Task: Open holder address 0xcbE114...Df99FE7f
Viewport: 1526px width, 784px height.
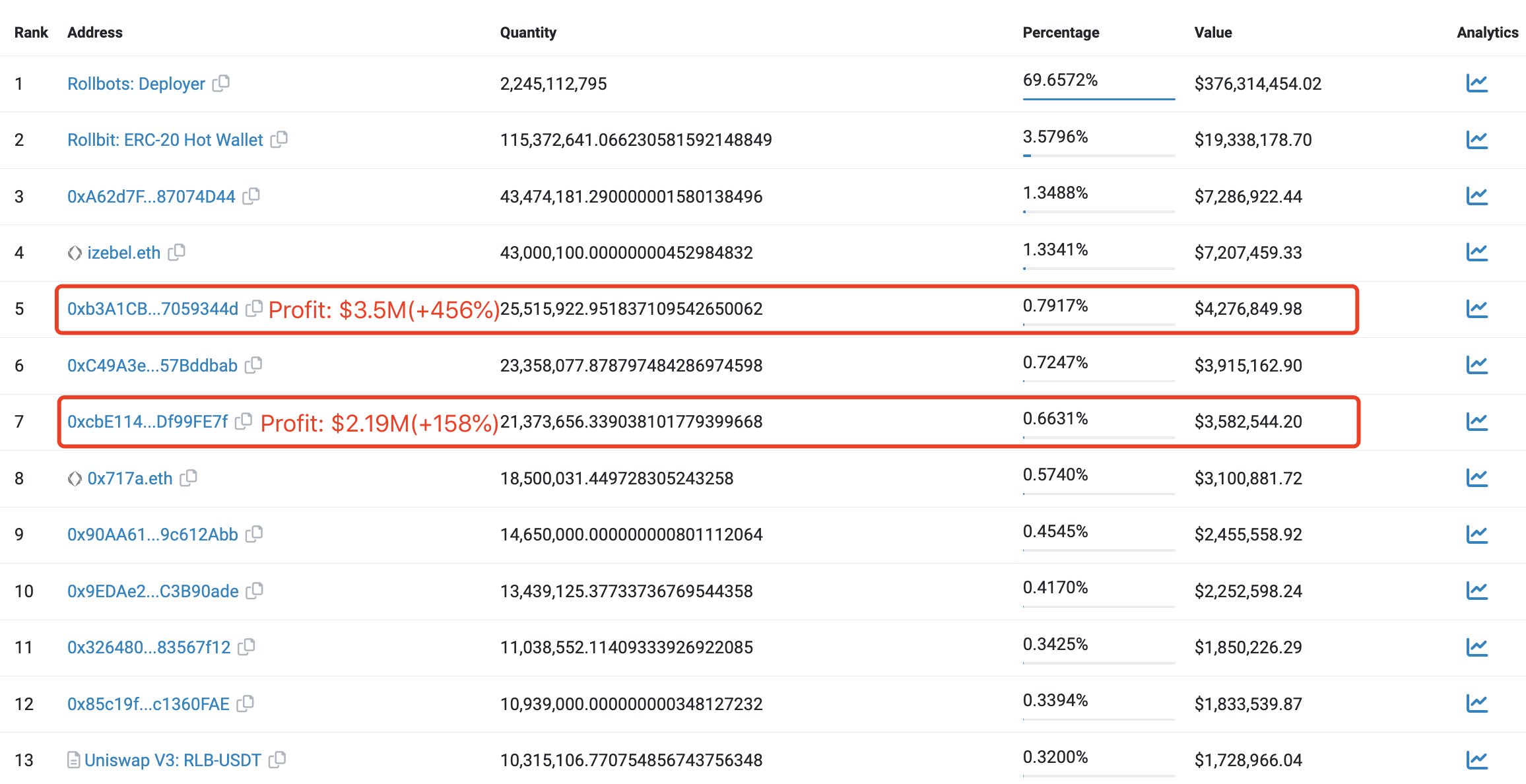Action: 149,421
